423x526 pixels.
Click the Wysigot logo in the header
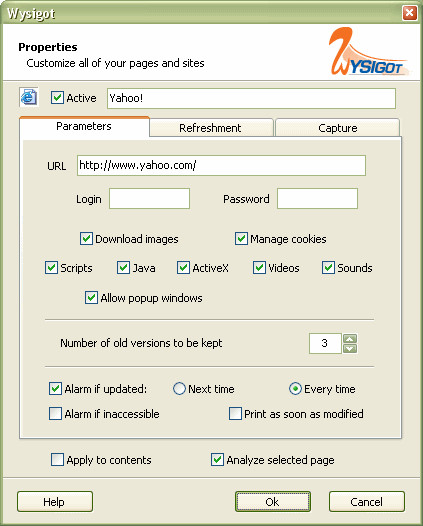coord(368,52)
